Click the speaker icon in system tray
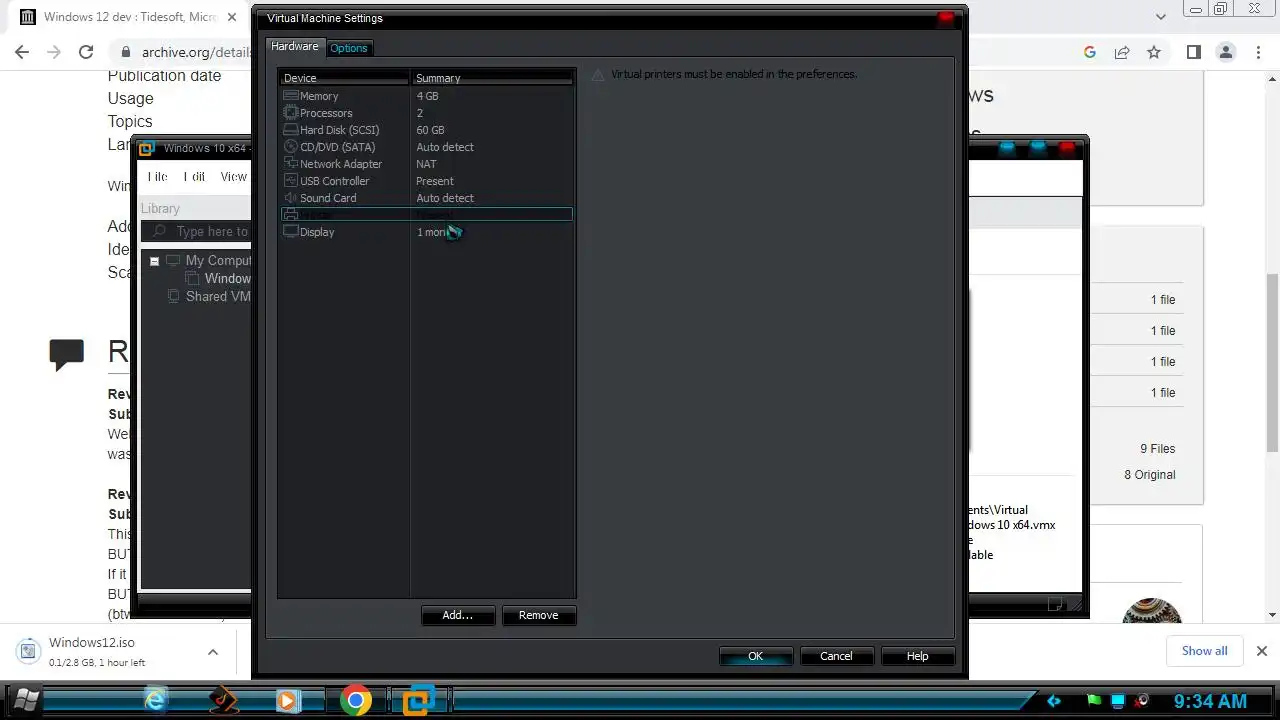This screenshot has height=720, width=1280. 1142,701
